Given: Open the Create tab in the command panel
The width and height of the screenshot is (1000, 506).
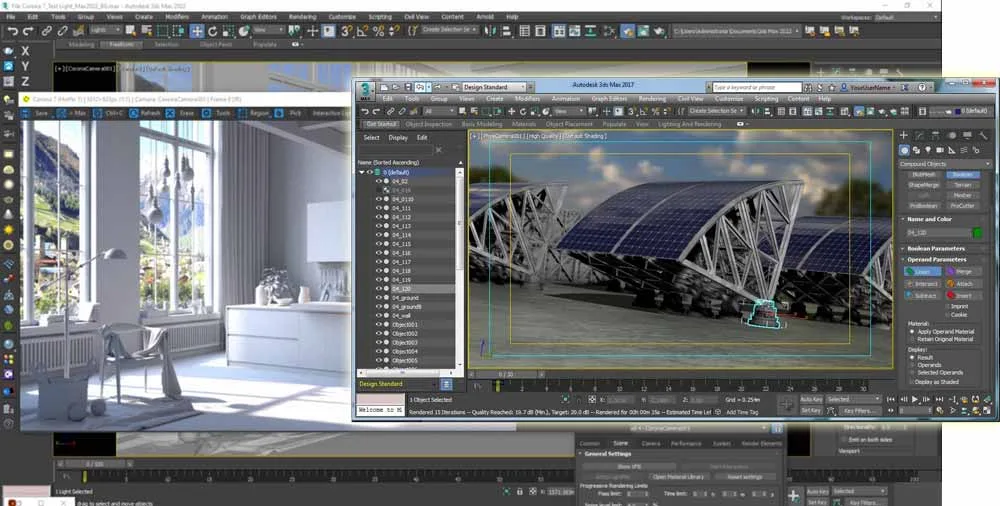Looking at the screenshot, I should click(904, 135).
